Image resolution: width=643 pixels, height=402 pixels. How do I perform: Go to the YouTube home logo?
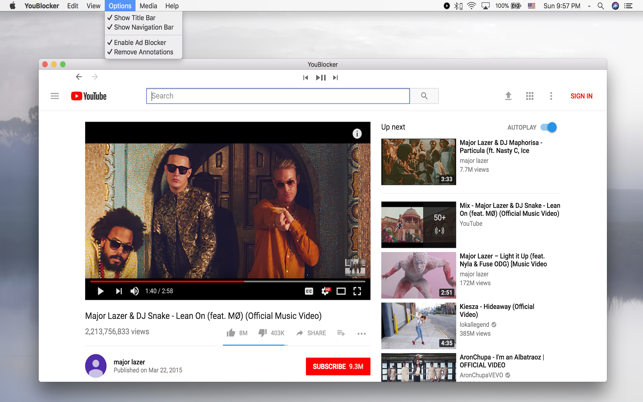click(89, 96)
